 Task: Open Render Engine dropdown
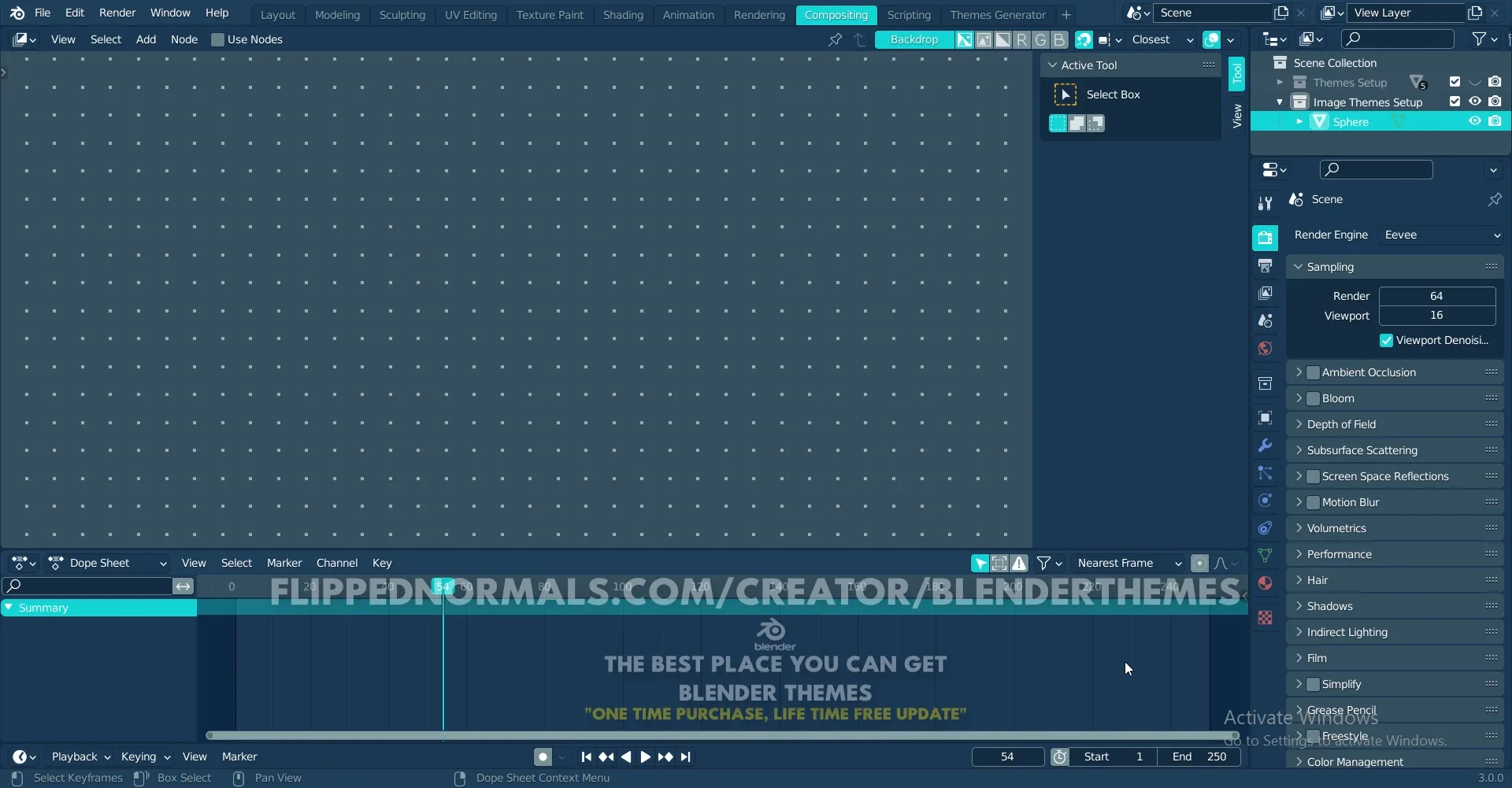1442,235
